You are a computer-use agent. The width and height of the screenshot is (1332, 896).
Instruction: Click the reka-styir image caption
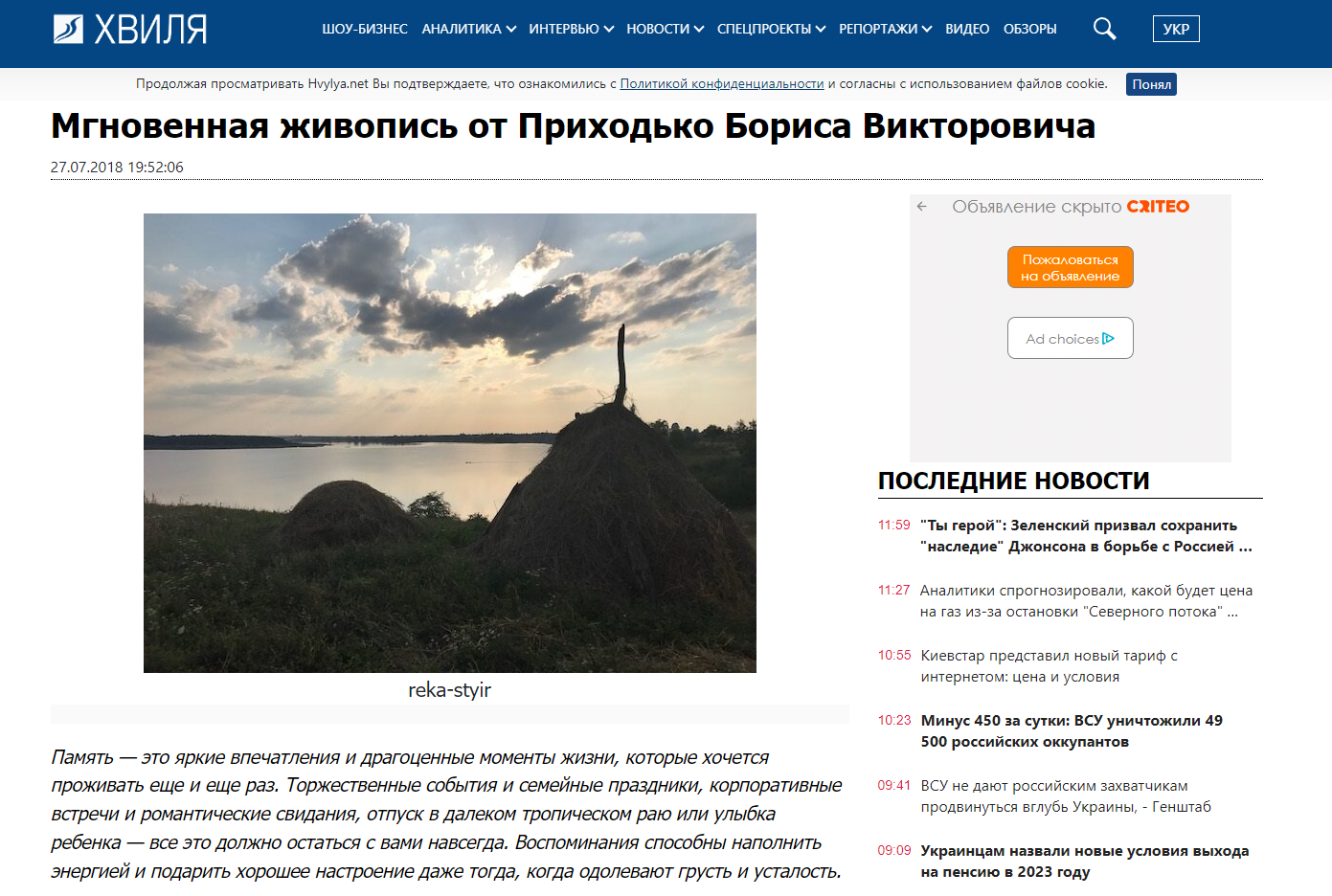tap(449, 690)
